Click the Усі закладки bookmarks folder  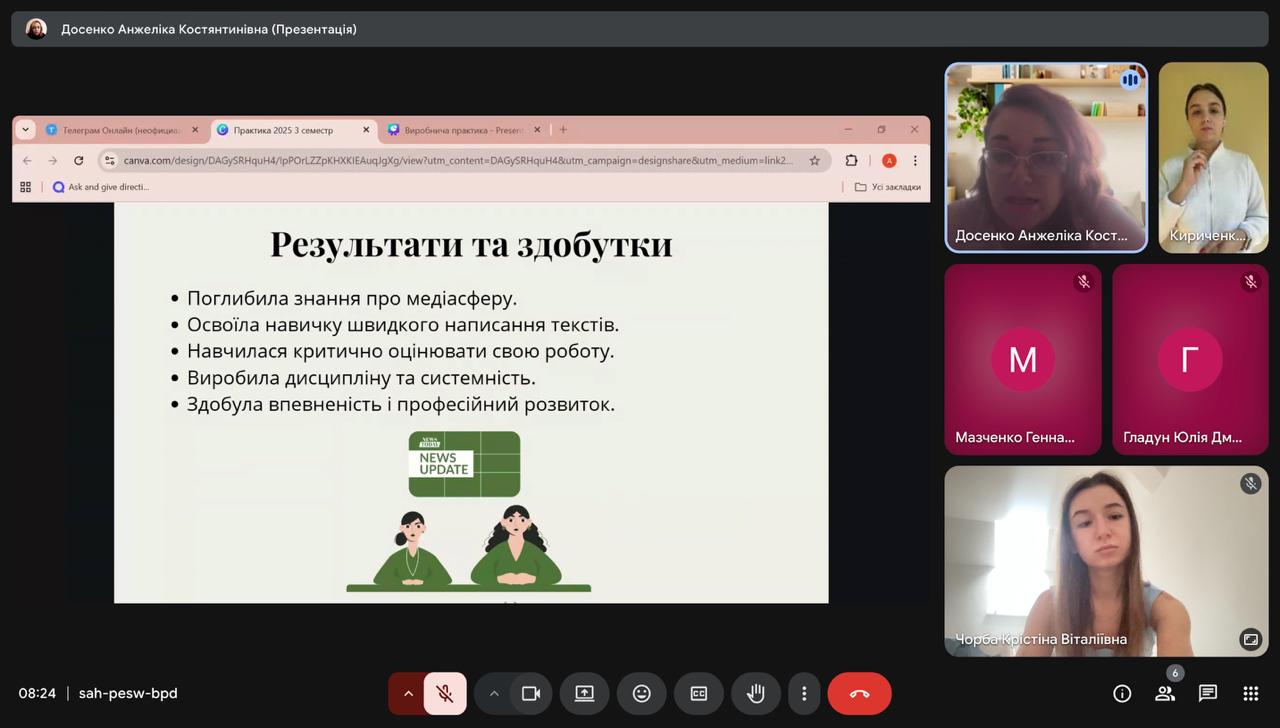pos(888,187)
